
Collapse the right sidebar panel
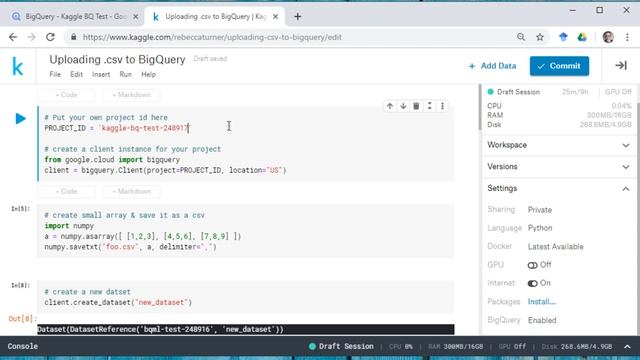(621, 66)
